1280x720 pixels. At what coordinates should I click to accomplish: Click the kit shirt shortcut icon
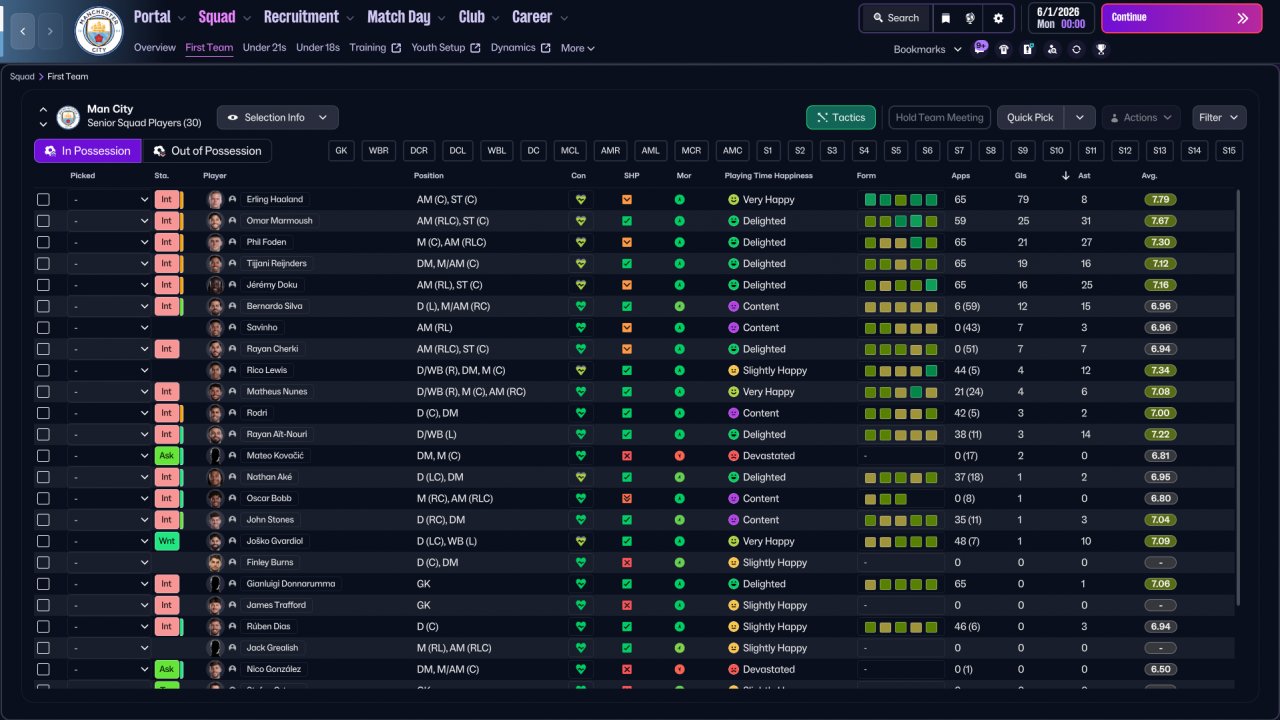1004,49
